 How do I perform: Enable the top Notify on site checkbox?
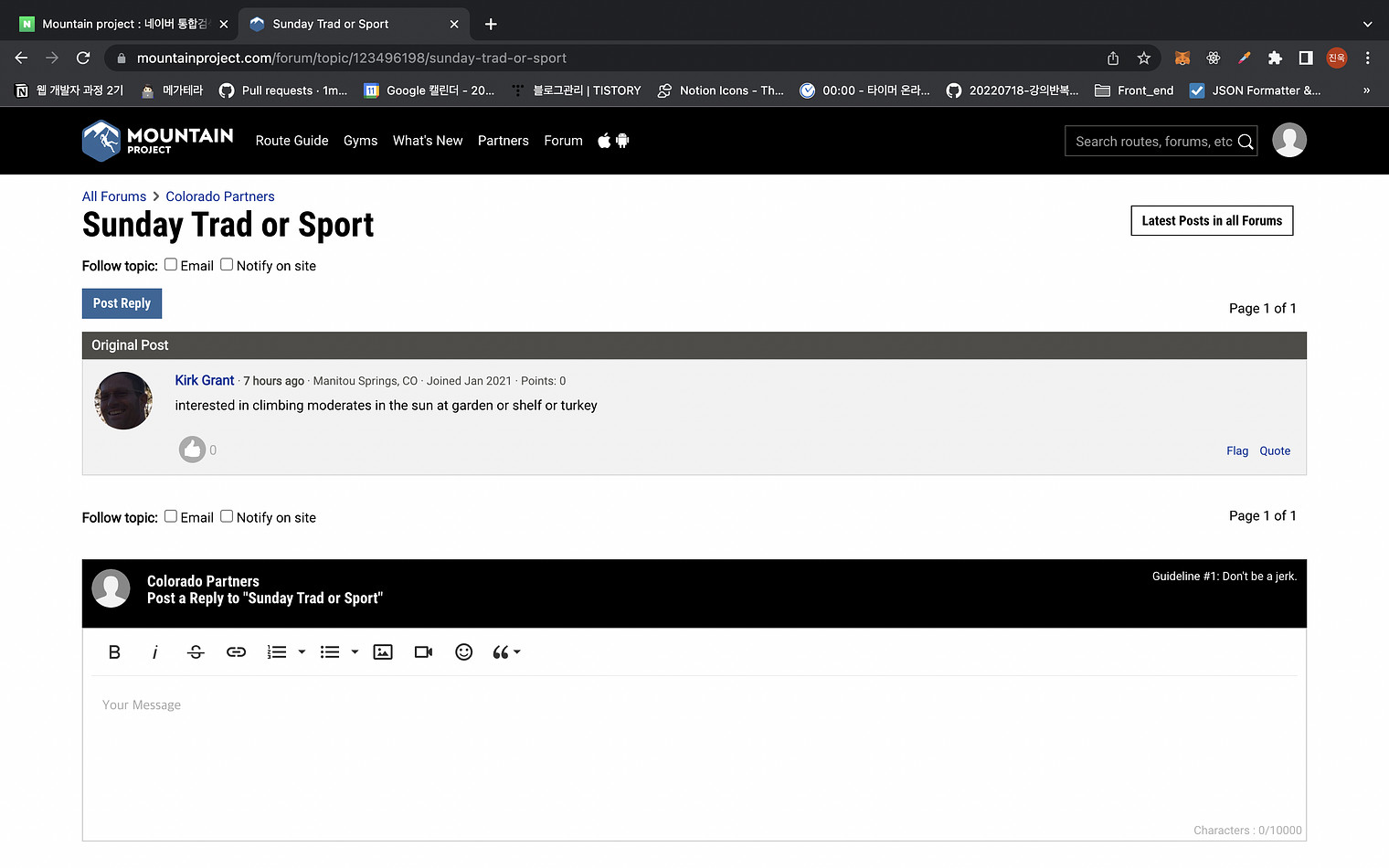click(x=227, y=265)
